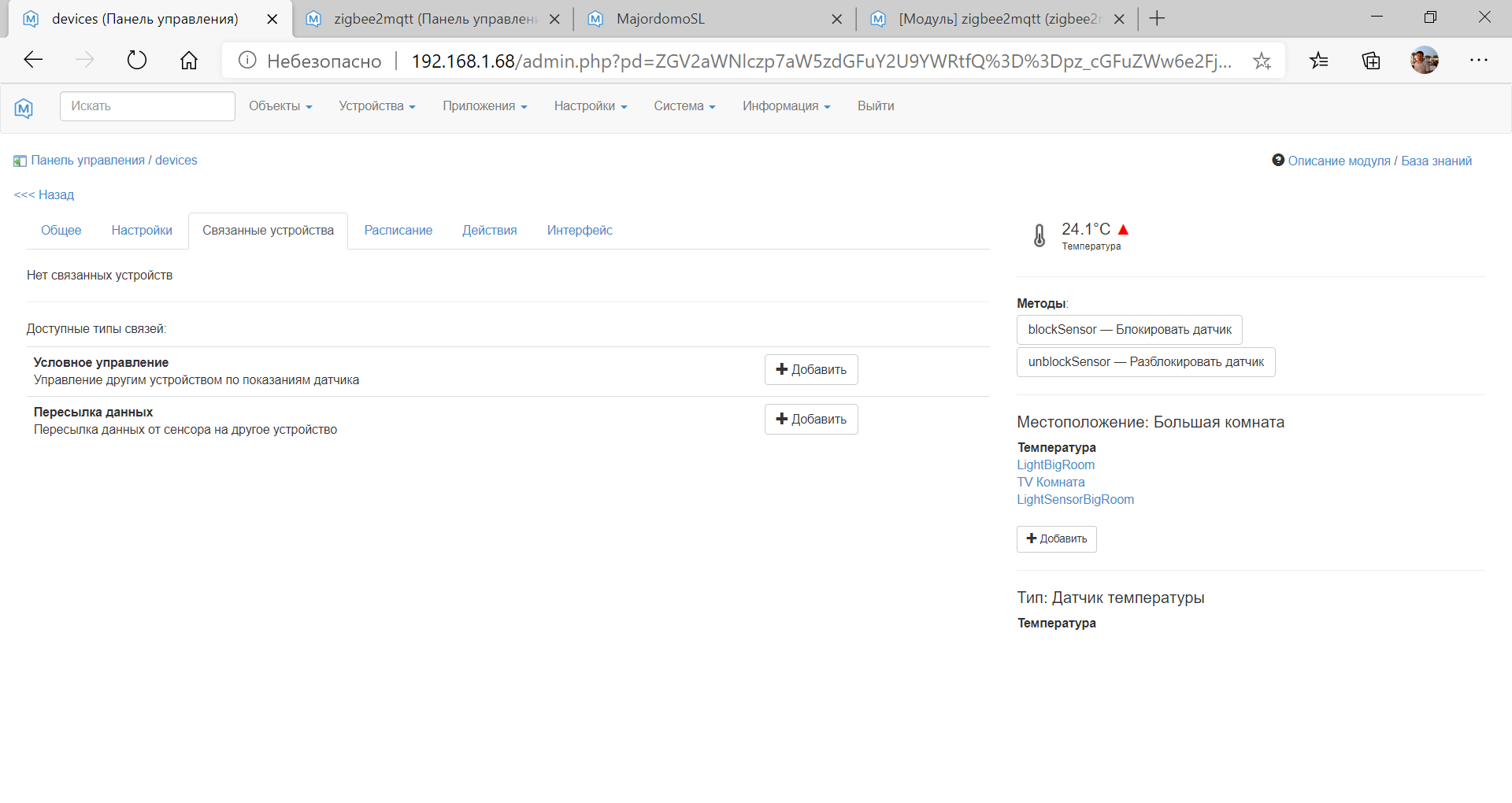Open the LightSensorBigRoom device link

pos(1075,500)
